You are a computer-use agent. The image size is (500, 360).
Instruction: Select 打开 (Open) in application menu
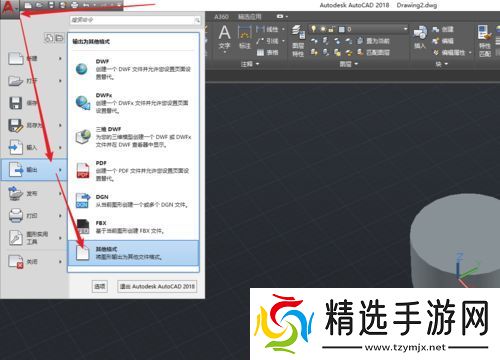[34, 81]
